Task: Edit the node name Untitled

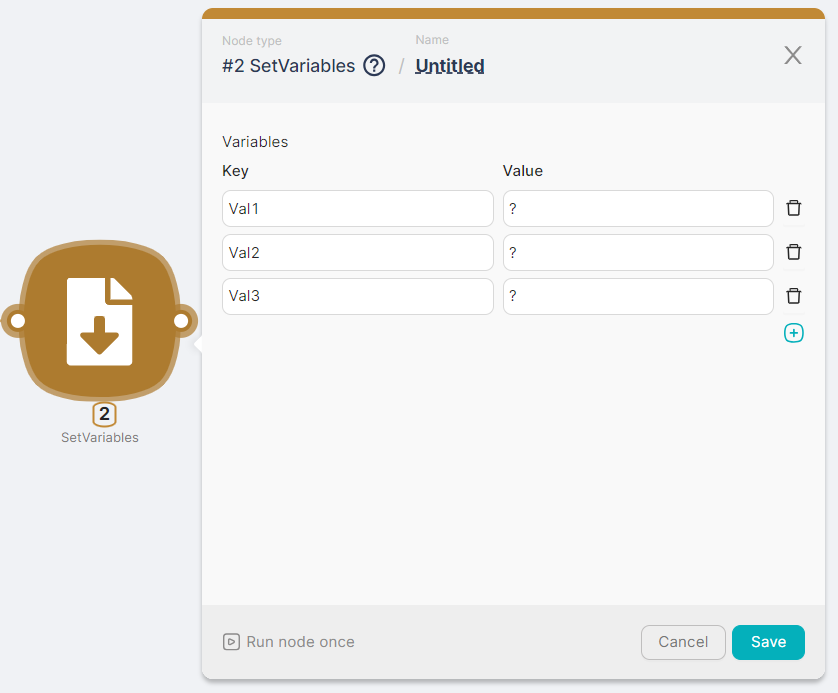Action: [x=450, y=66]
